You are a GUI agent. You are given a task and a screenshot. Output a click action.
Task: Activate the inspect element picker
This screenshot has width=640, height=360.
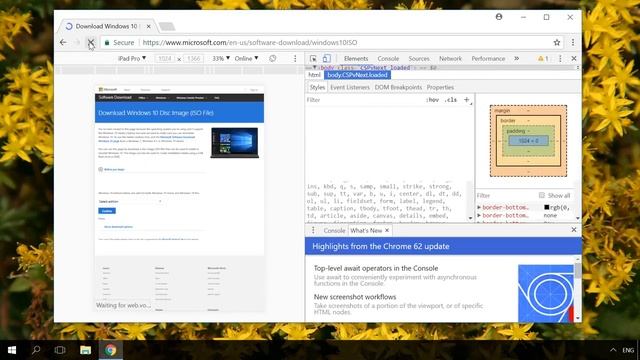click(x=313, y=58)
